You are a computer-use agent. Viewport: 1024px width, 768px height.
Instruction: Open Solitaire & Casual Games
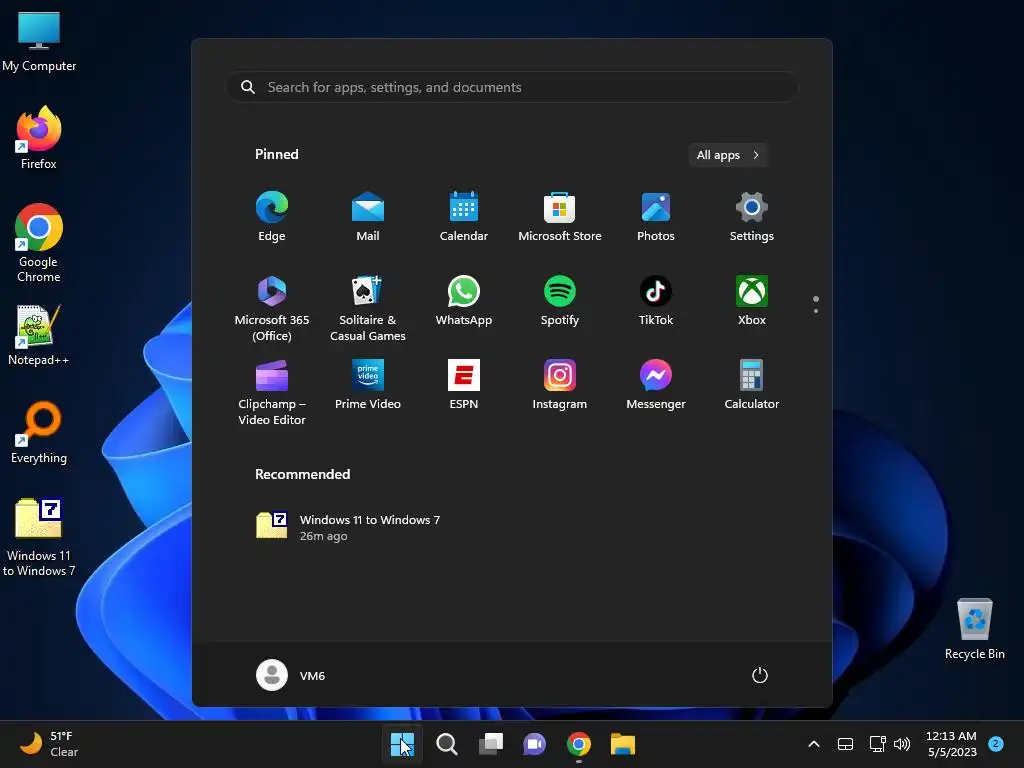click(368, 308)
